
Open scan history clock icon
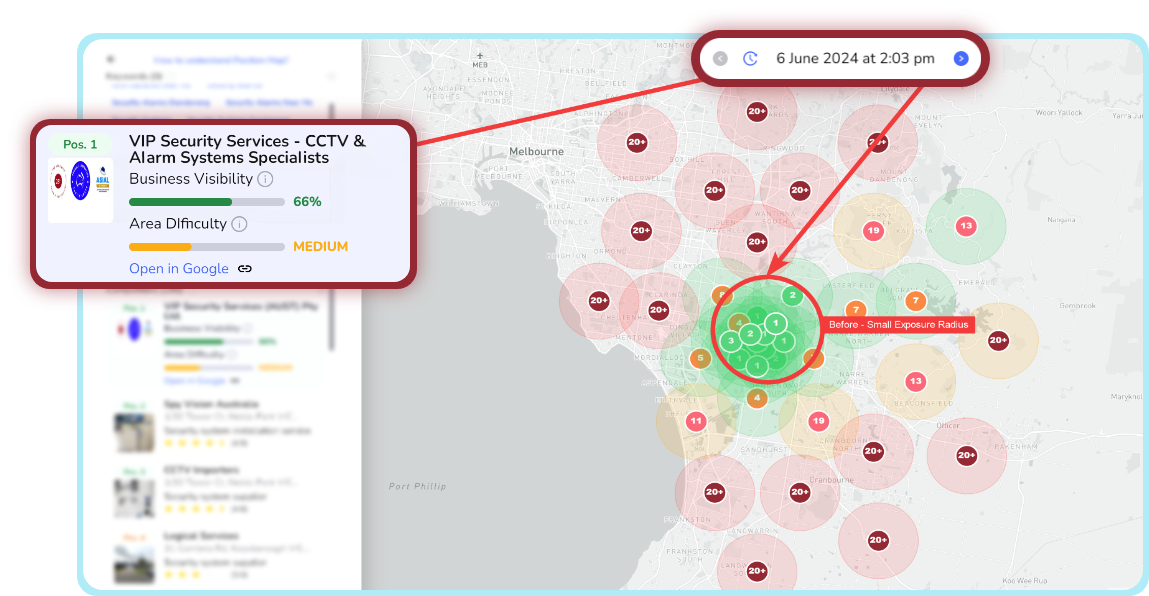[750, 59]
